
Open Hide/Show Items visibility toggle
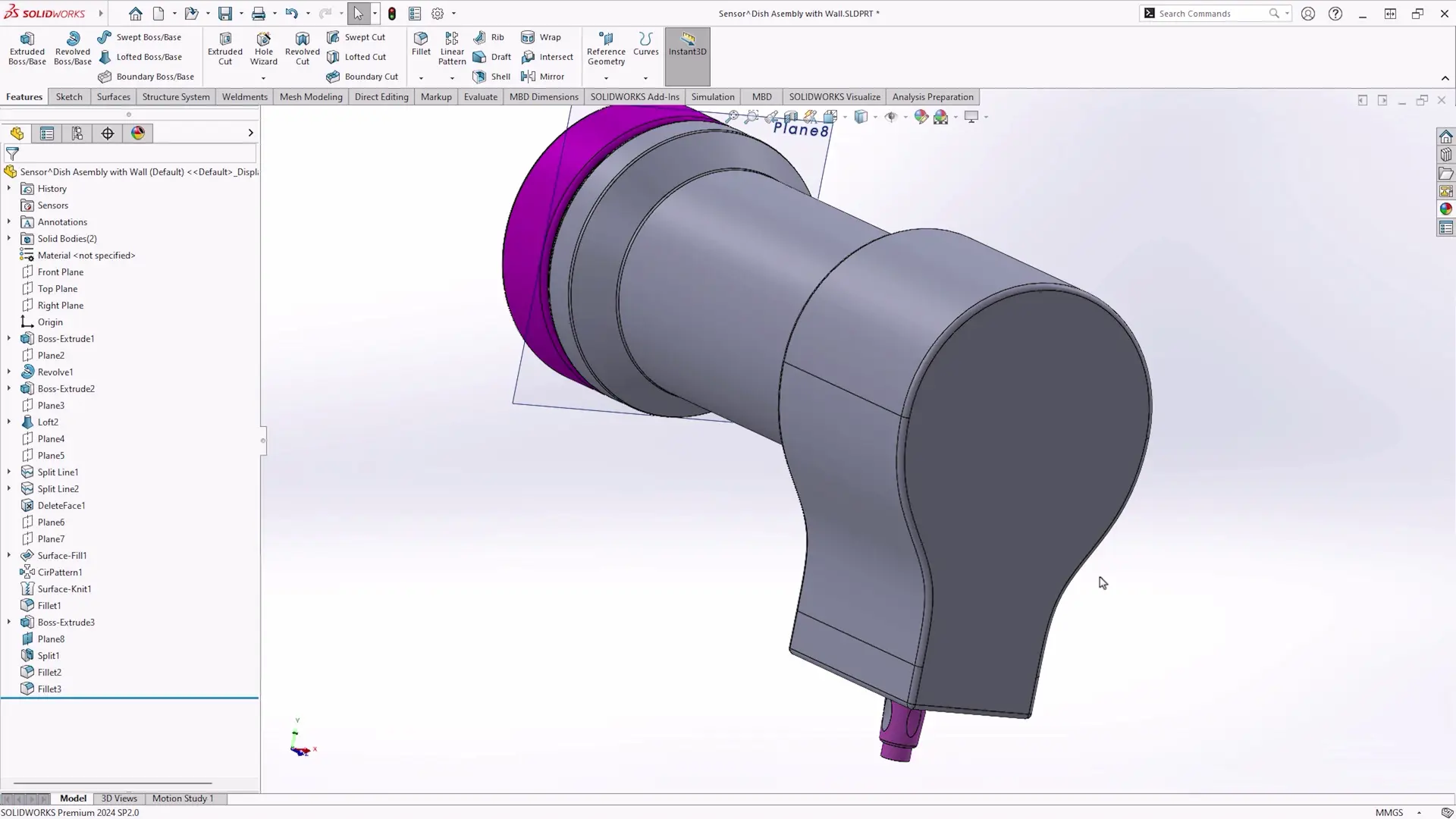pos(893,117)
